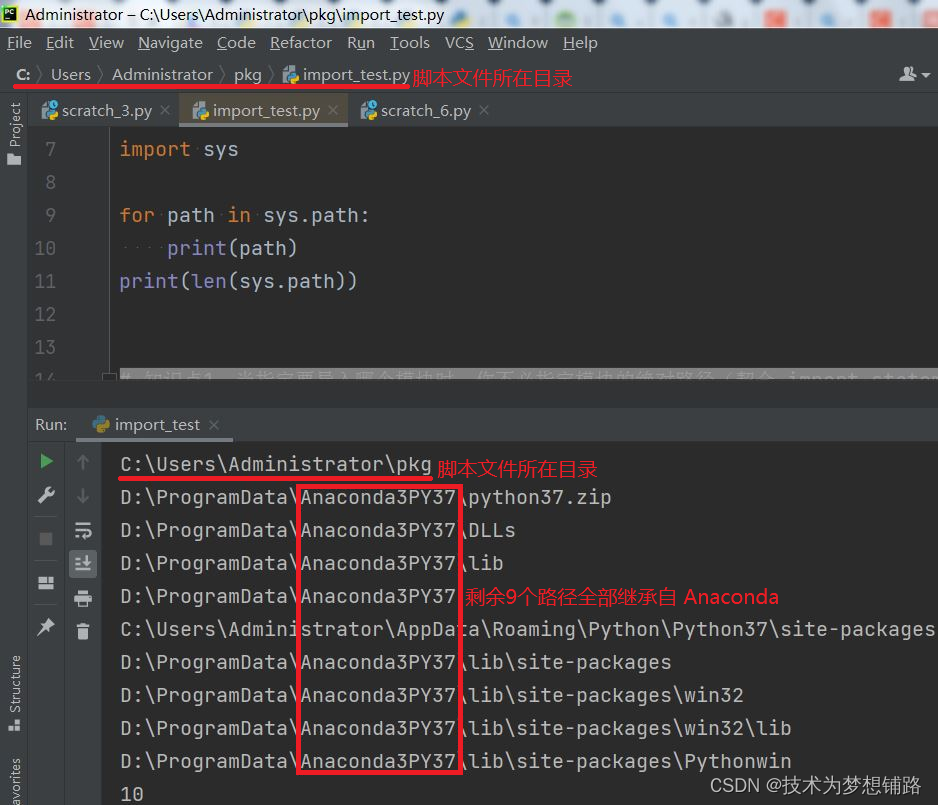The image size is (938, 805).
Task: Click the output value 10
Action: pyautogui.click(x=132, y=794)
